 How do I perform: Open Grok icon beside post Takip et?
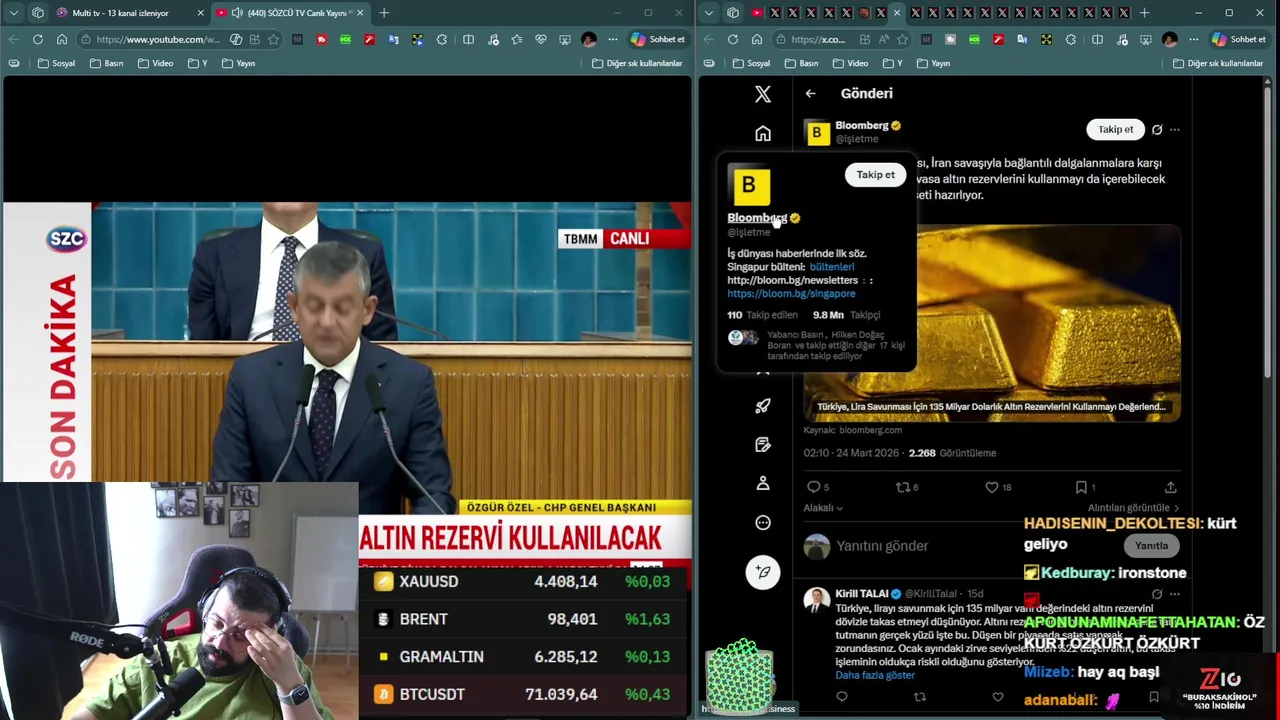tap(1157, 130)
